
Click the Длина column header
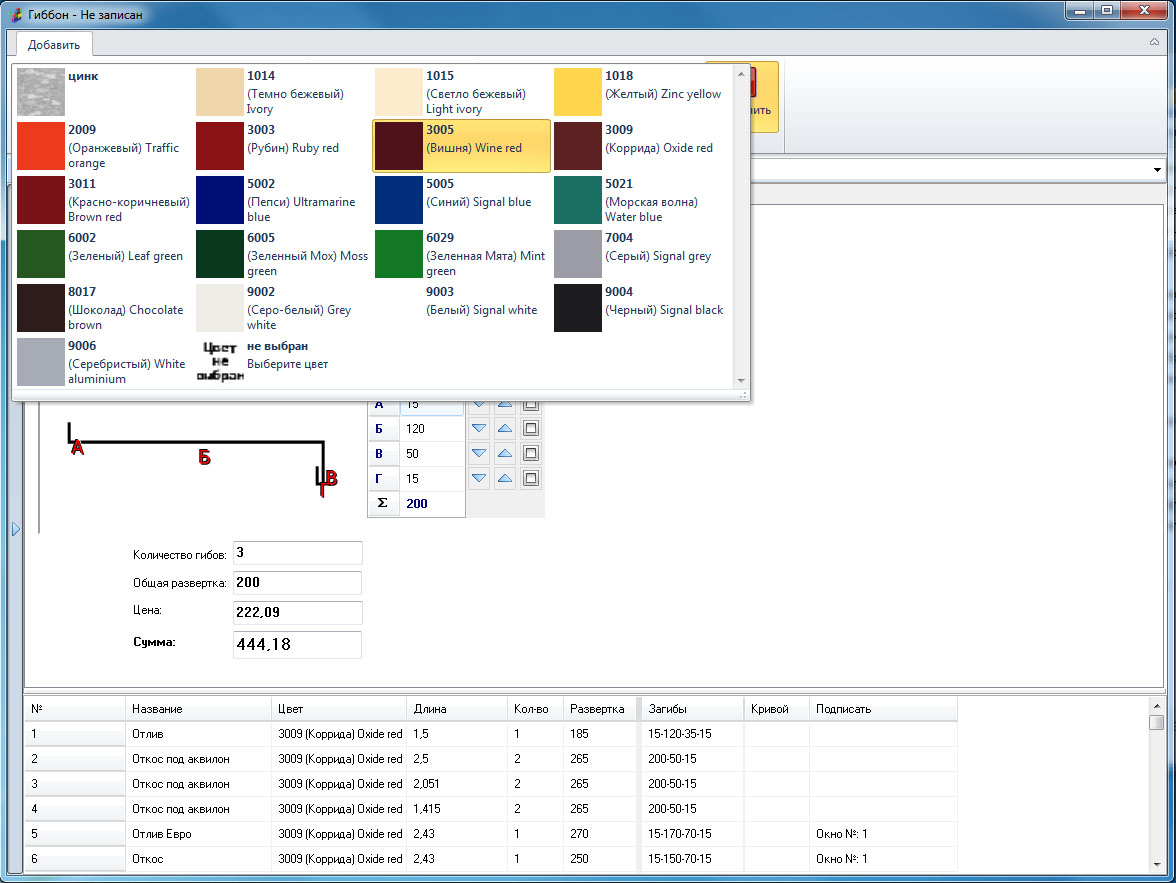click(457, 709)
